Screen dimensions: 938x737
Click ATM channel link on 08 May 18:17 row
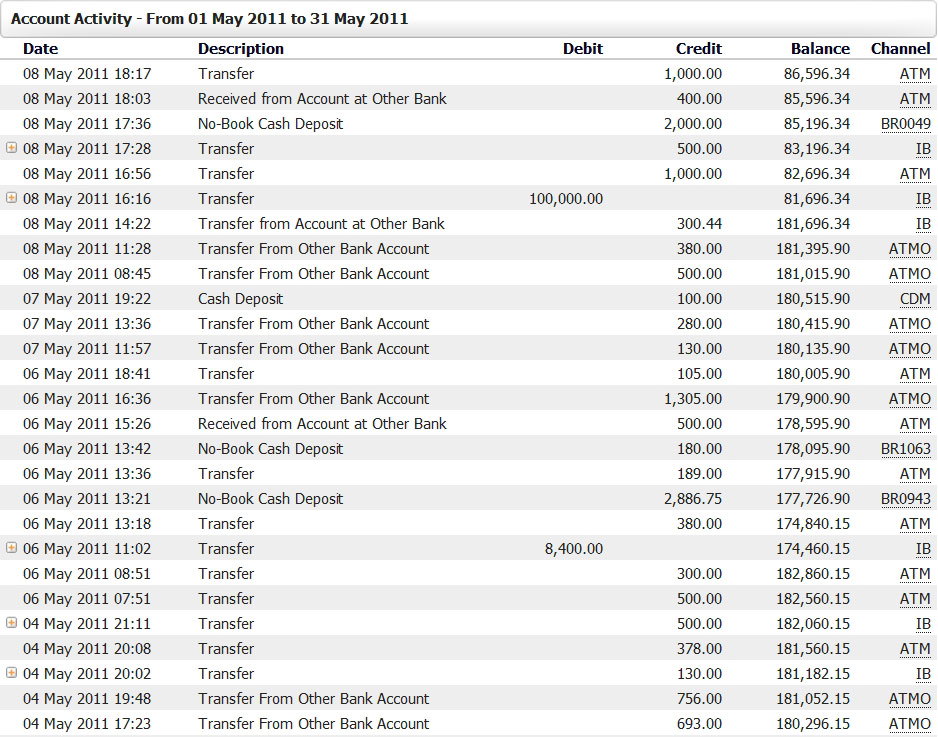click(915, 74)
